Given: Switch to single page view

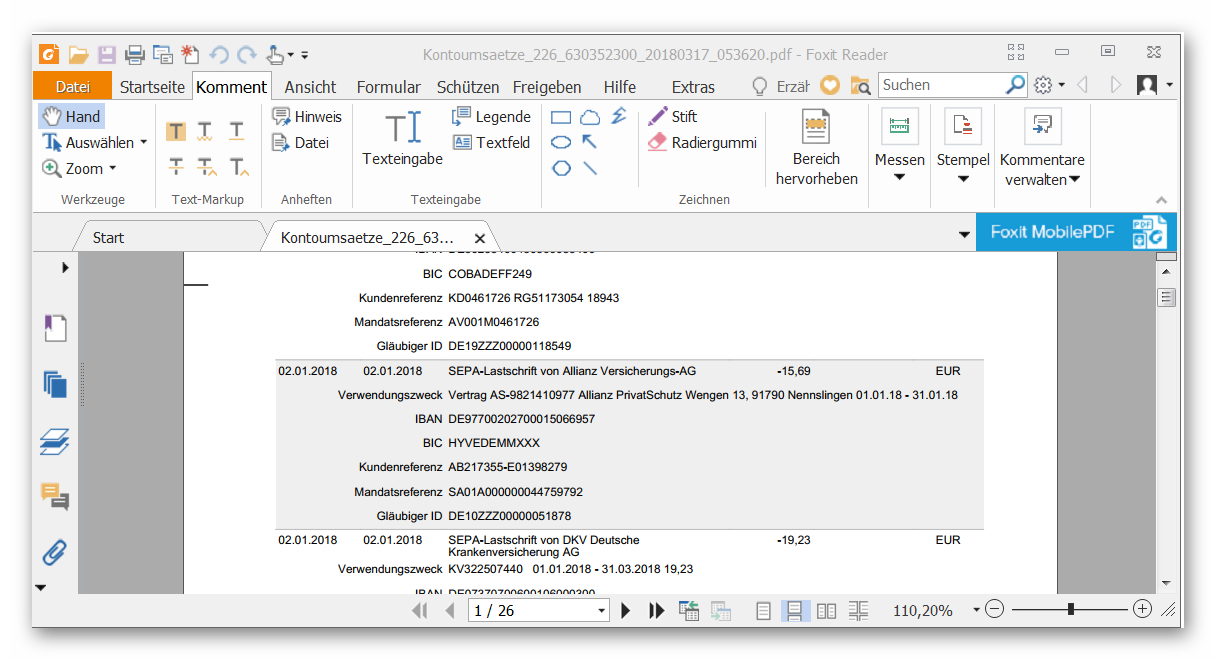Looking at the screenshot, I should tap(763, 610).
